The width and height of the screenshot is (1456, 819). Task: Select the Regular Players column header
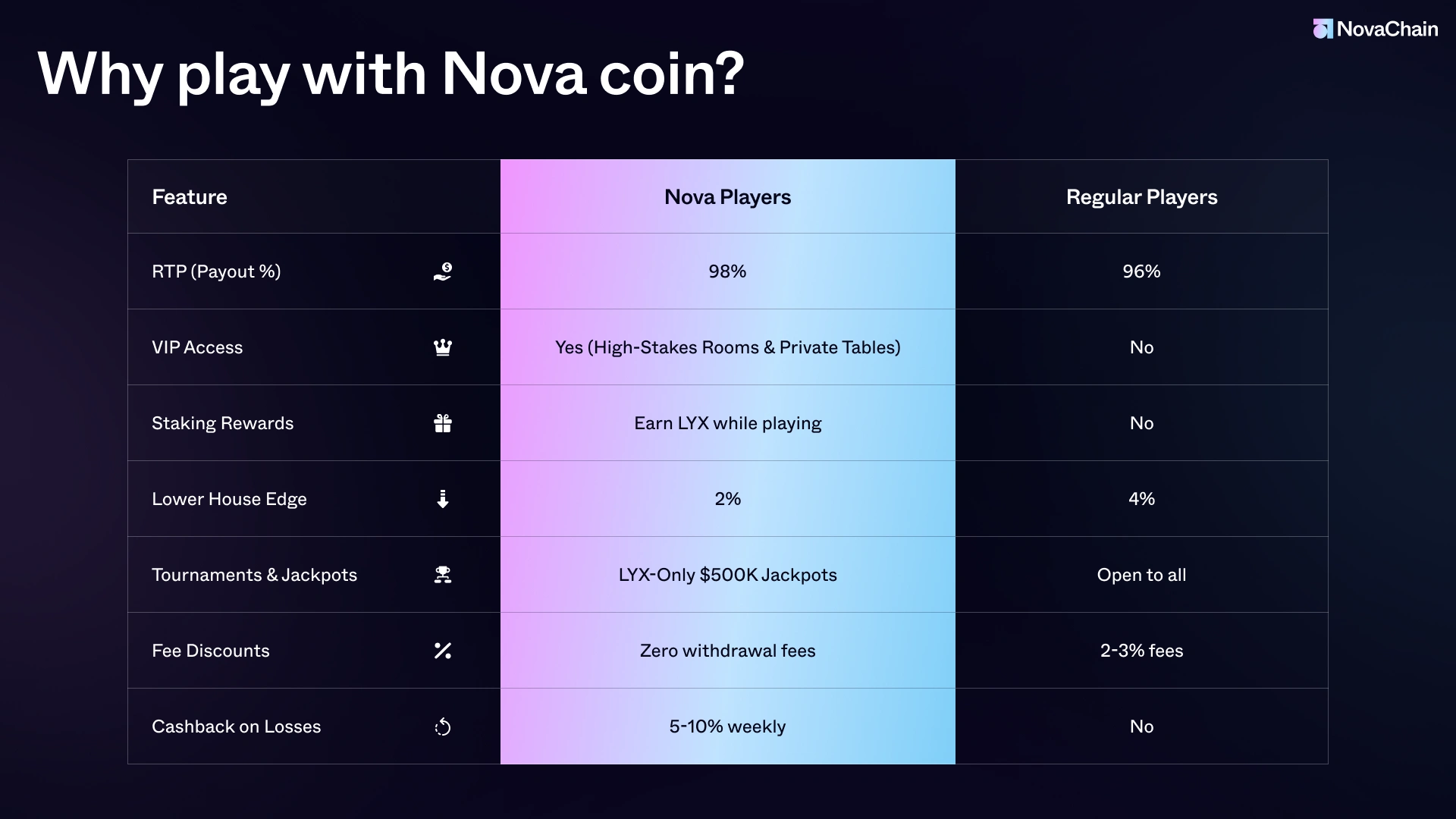click(x=1141, y=197)
